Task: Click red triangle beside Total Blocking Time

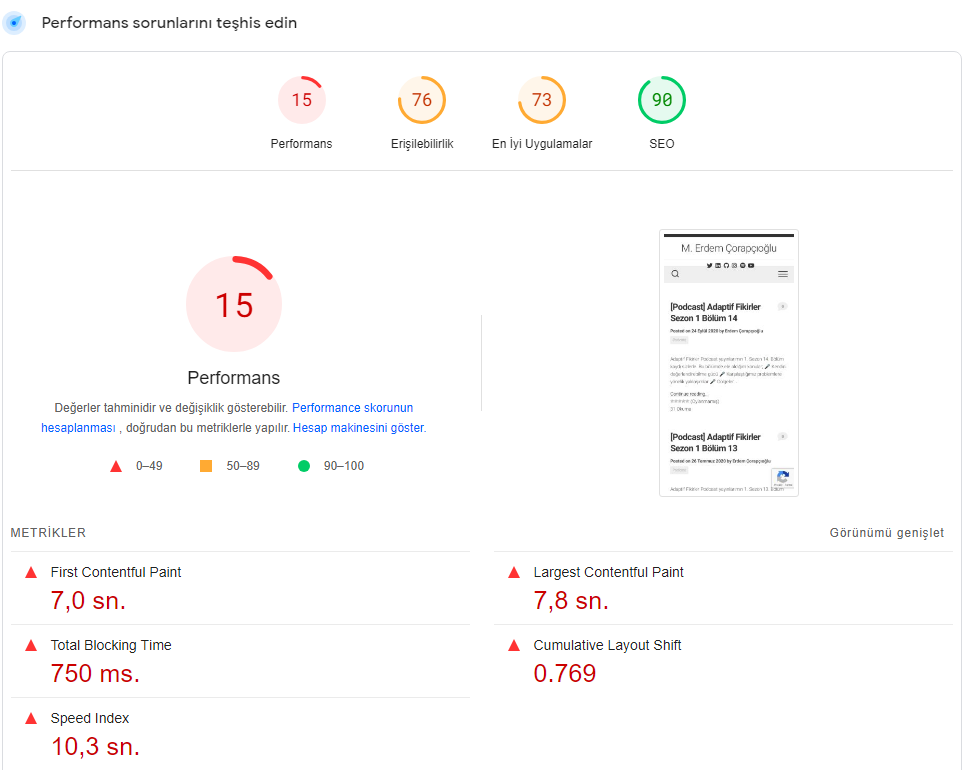Action: [31, 645]
